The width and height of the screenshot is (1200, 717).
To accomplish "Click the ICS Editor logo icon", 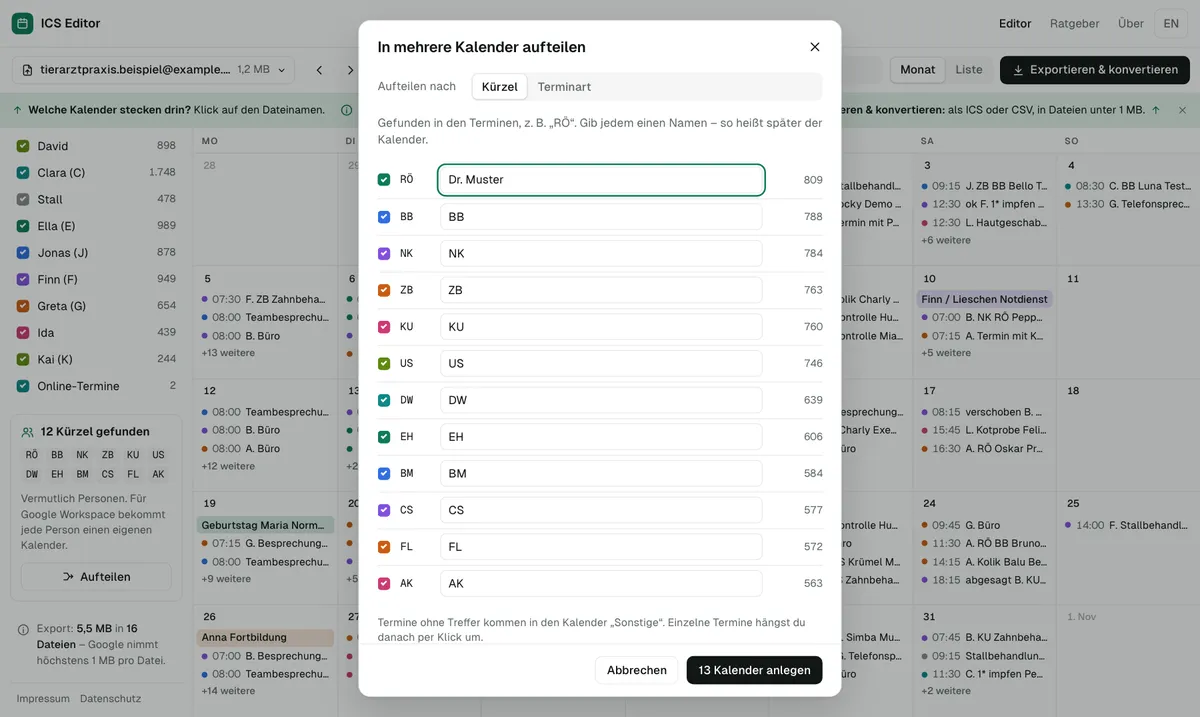I will click(22, 23).
